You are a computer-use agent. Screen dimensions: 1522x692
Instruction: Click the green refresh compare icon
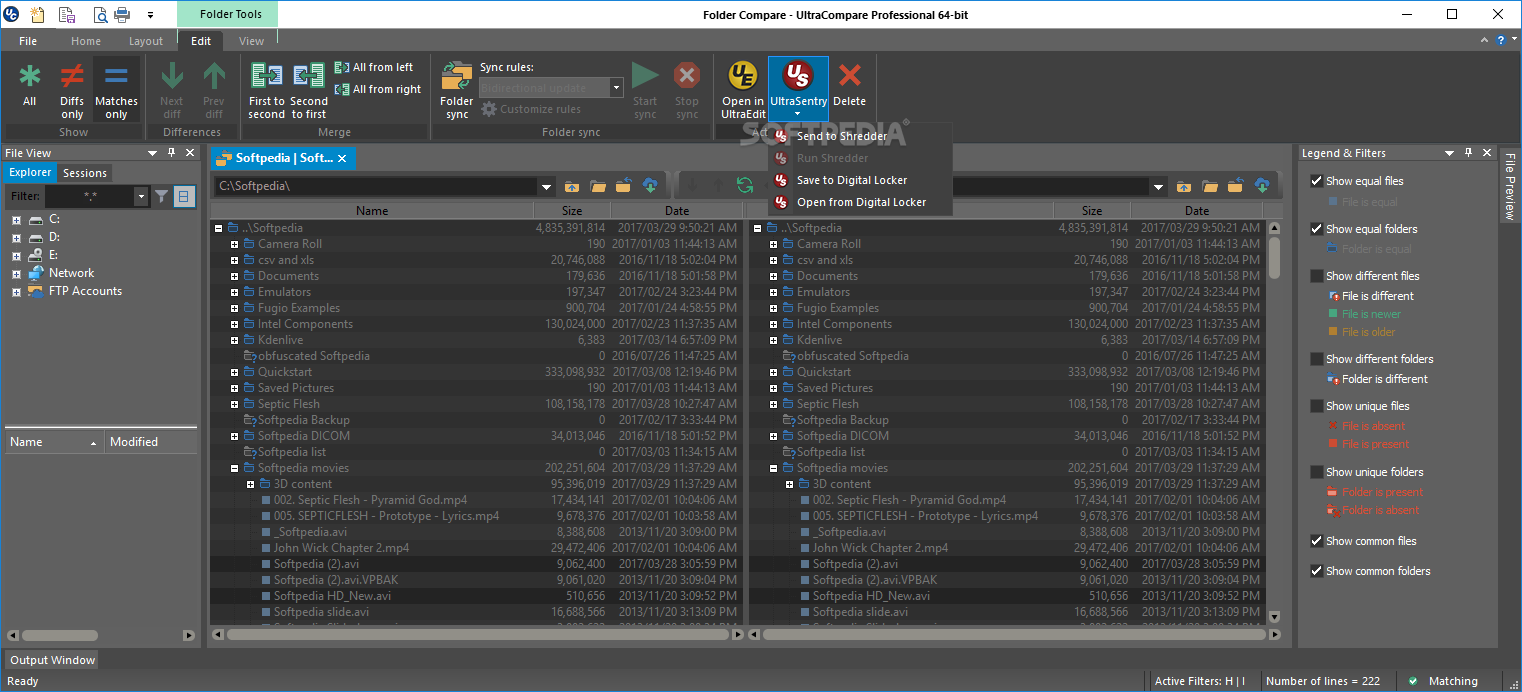click(x=744, y=185)
